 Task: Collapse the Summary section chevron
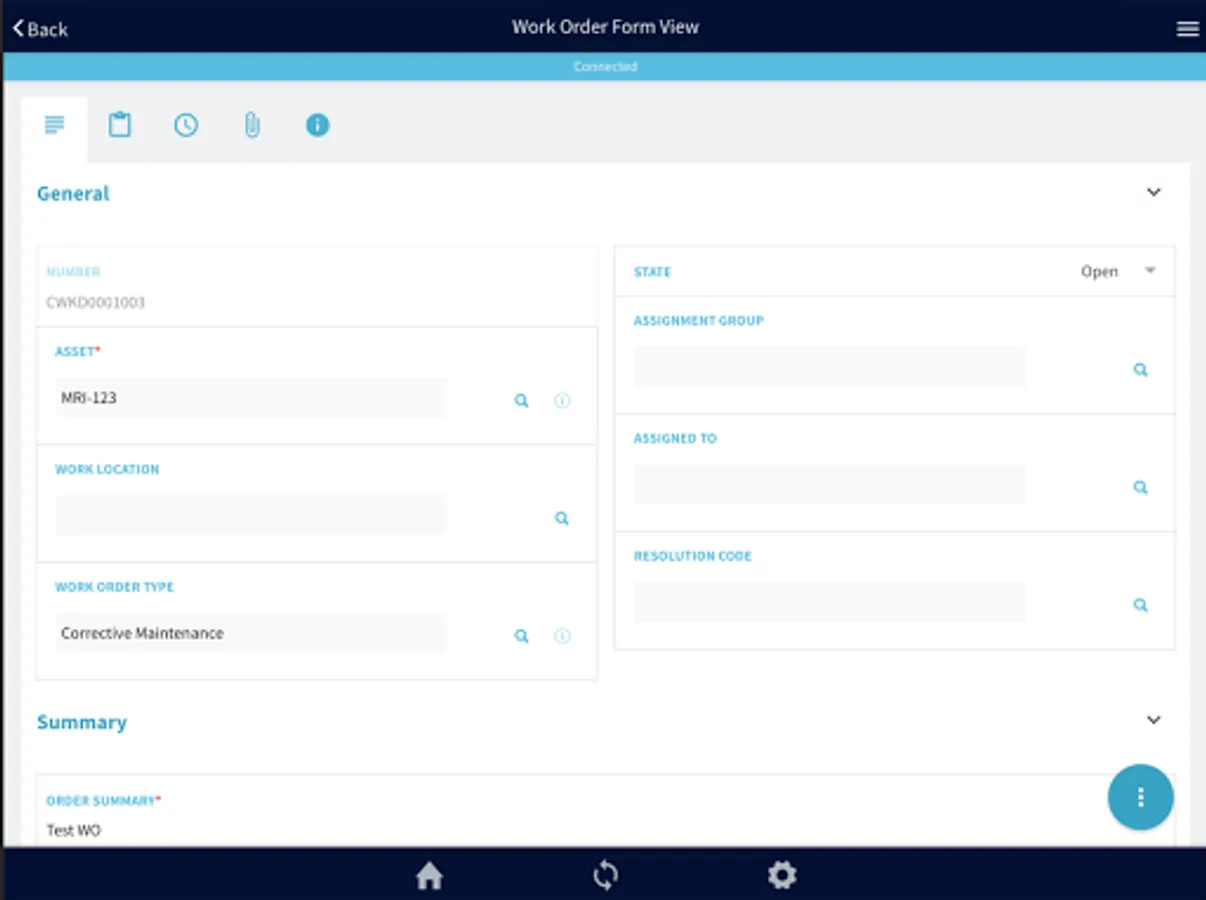click(x=1154, y=720)
